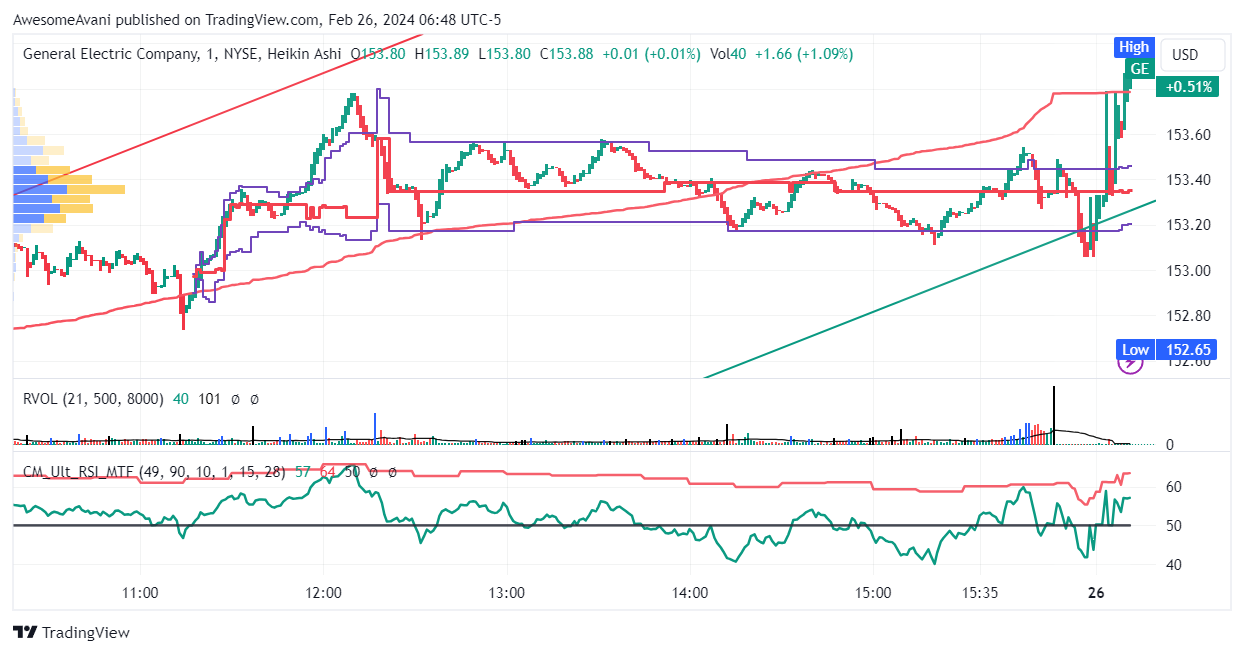This screenshot has height=654, width=1244.
Task: Click the RSI axis value 40
Action: coord(1176,565)
